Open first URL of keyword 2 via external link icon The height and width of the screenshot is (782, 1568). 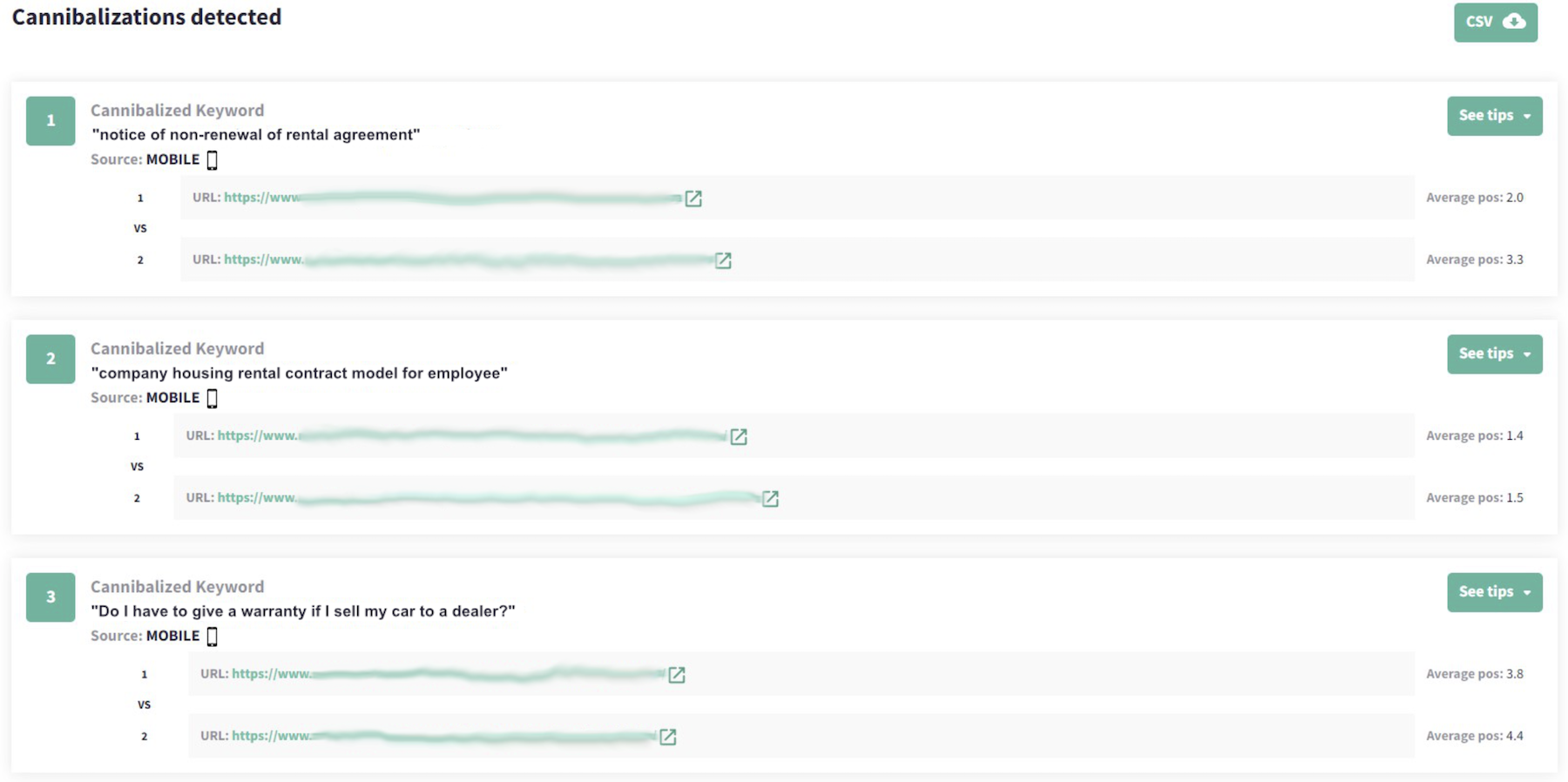tap(740, 436)
